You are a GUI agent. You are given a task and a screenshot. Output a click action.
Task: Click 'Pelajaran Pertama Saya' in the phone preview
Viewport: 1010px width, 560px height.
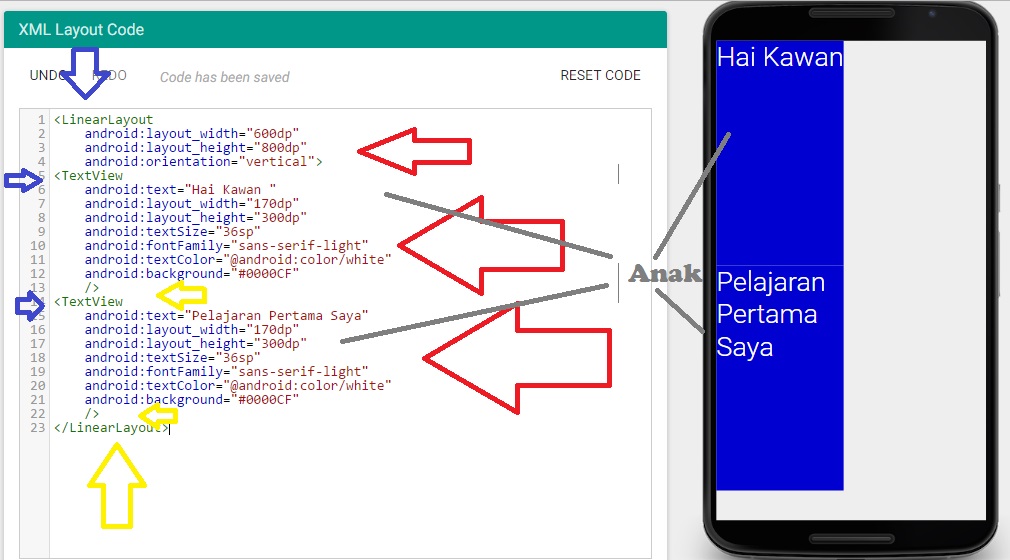pyautogui.click(x=770, y=314)
